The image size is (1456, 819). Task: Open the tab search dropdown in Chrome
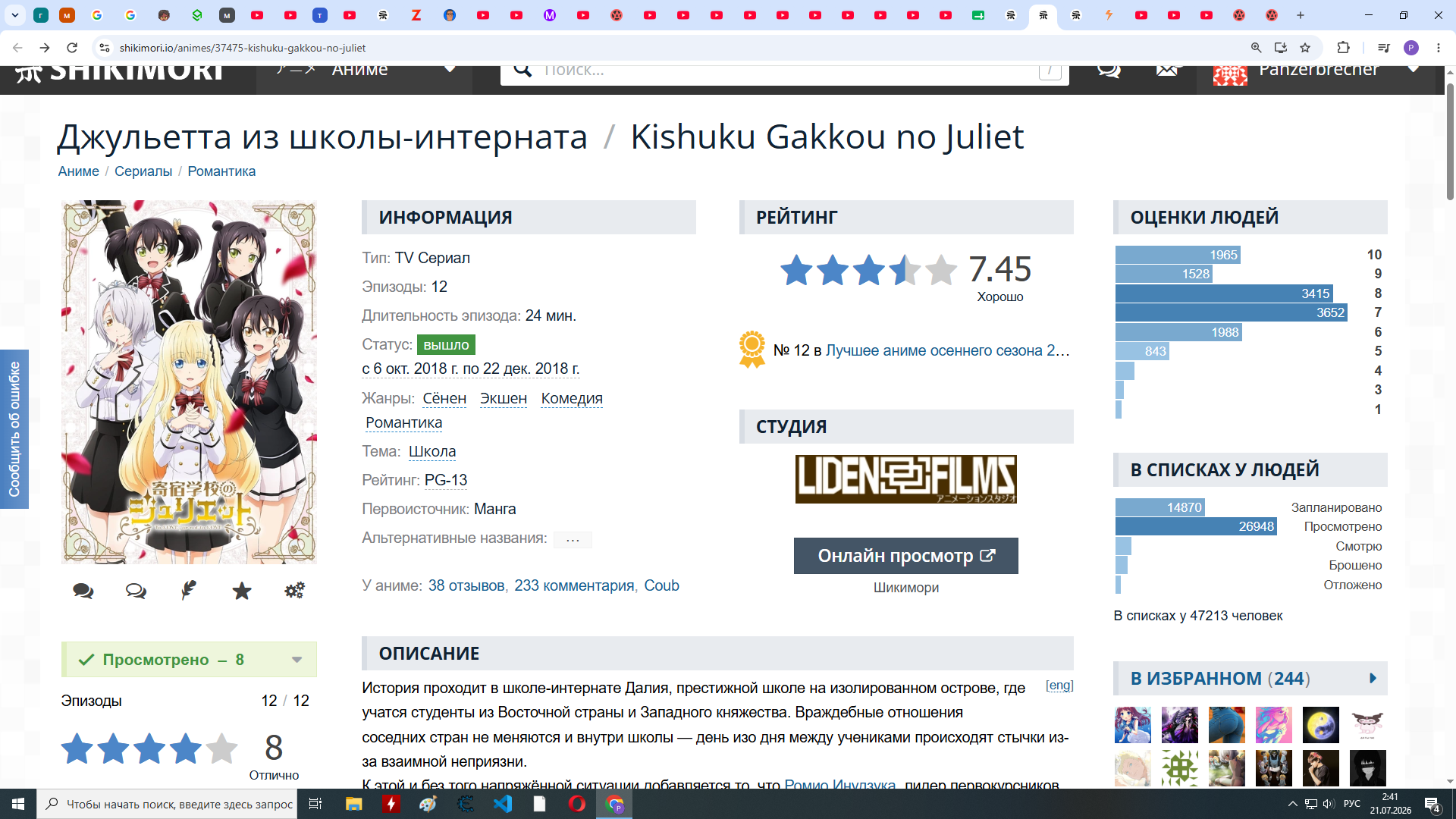15,15
